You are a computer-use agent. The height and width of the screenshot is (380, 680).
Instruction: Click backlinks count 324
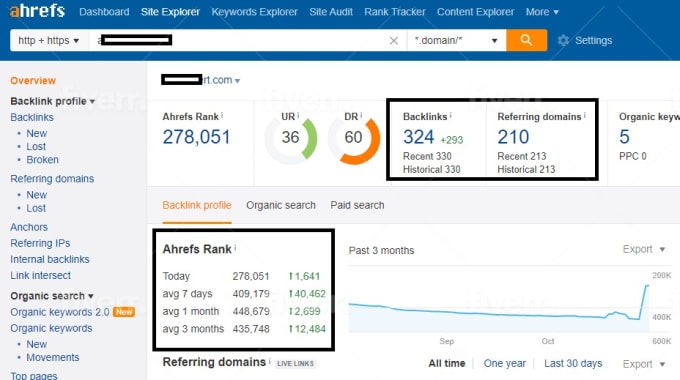click(418, 137)
